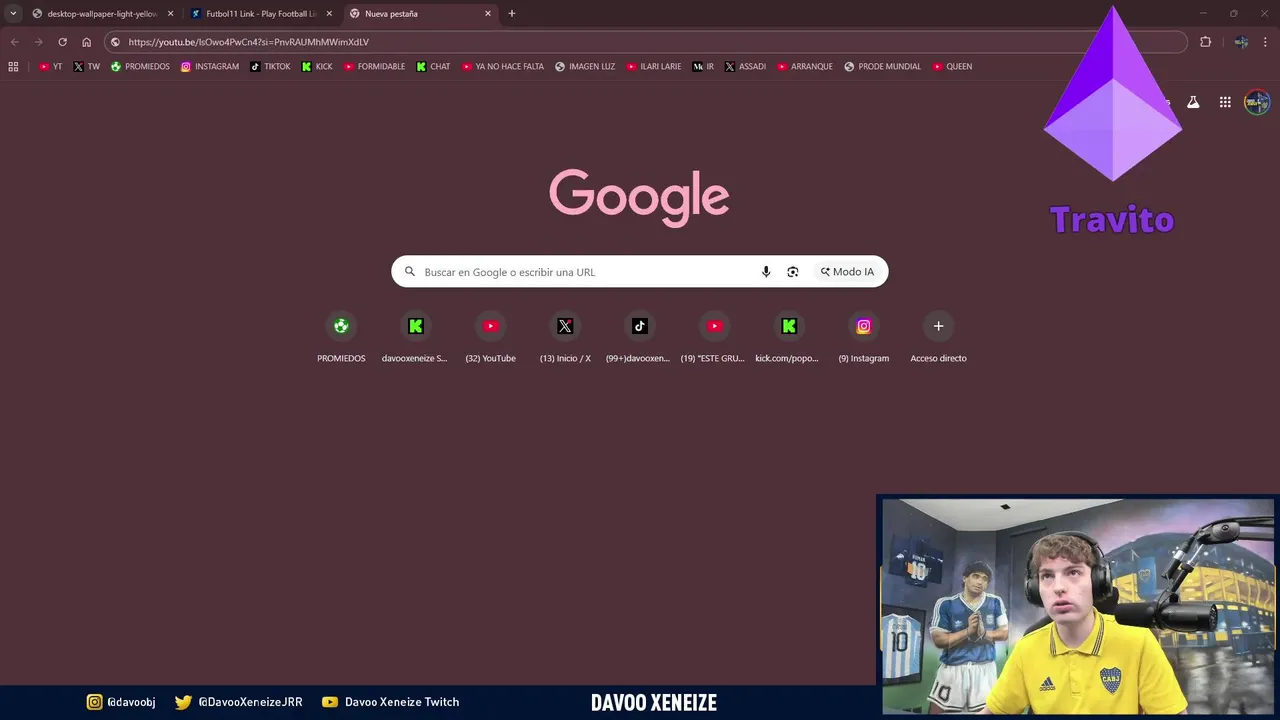Add a shortcut with Acceso directo
Viewport: 1280px width, 720px height.
938,338
